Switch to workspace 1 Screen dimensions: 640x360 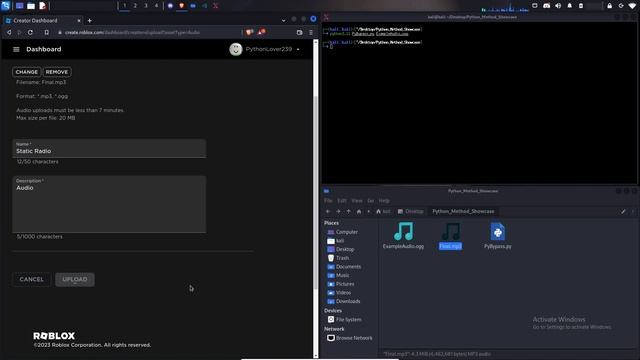pyautogui.click(x=124, y=6)
